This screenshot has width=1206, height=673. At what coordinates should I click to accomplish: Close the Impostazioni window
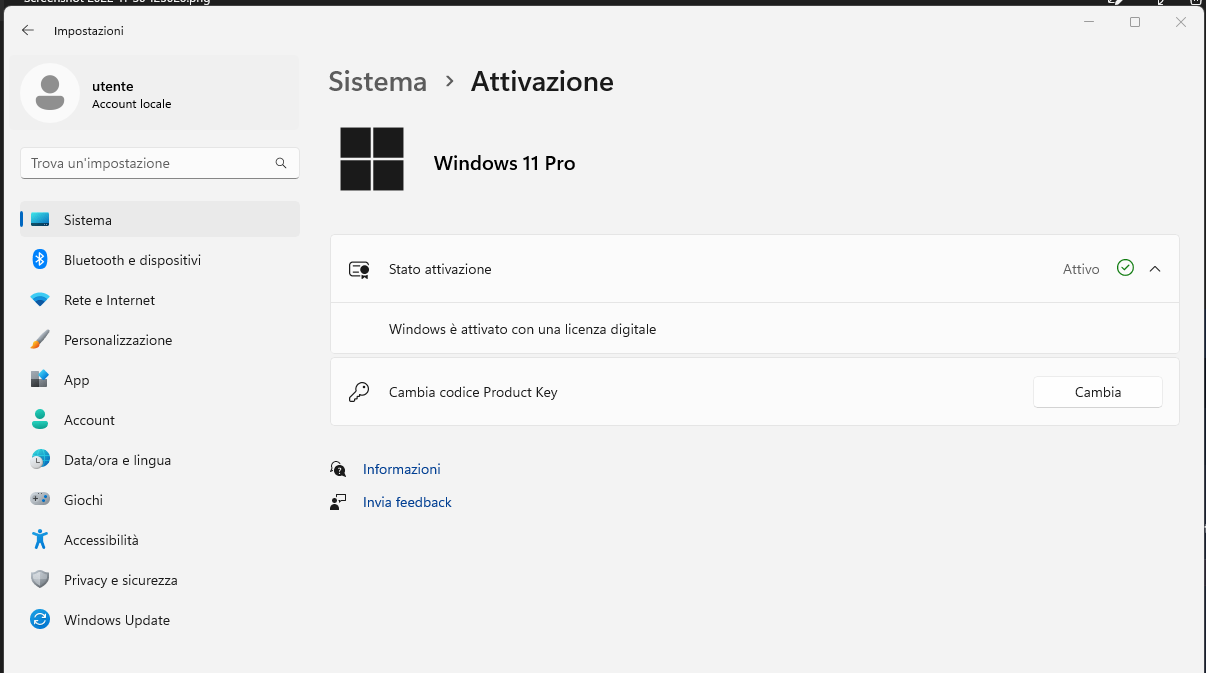[1181, 22]
